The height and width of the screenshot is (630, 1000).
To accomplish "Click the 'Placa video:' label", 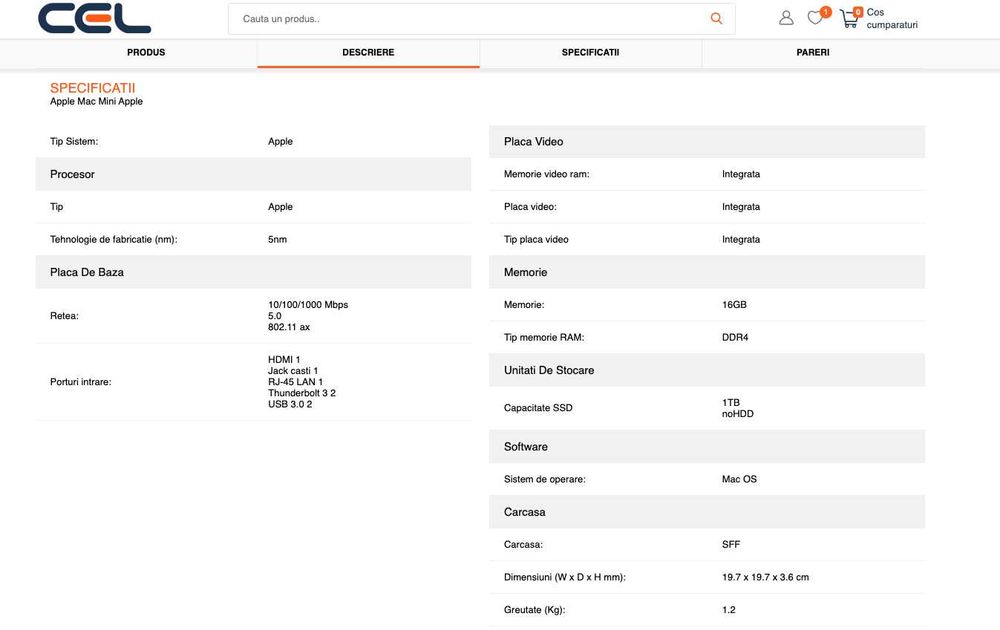I will [530, 207].
